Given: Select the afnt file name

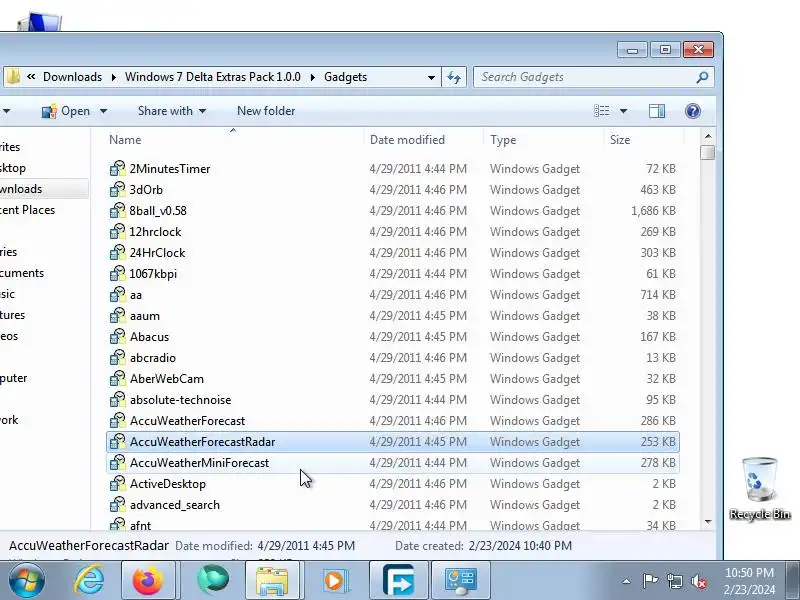Looking at the screenshot, I should [140, 525].
